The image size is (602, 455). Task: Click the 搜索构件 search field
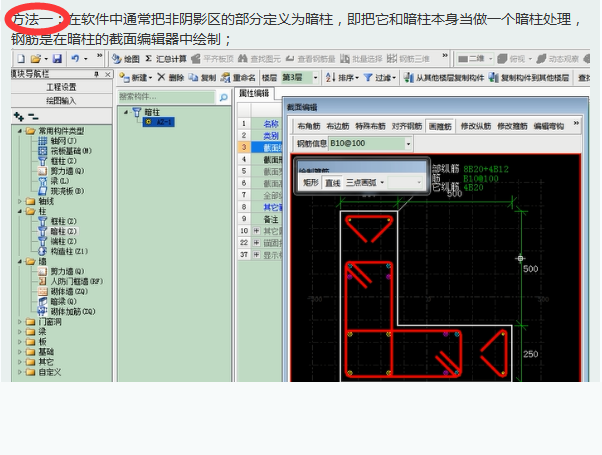(x=166, y=97)
